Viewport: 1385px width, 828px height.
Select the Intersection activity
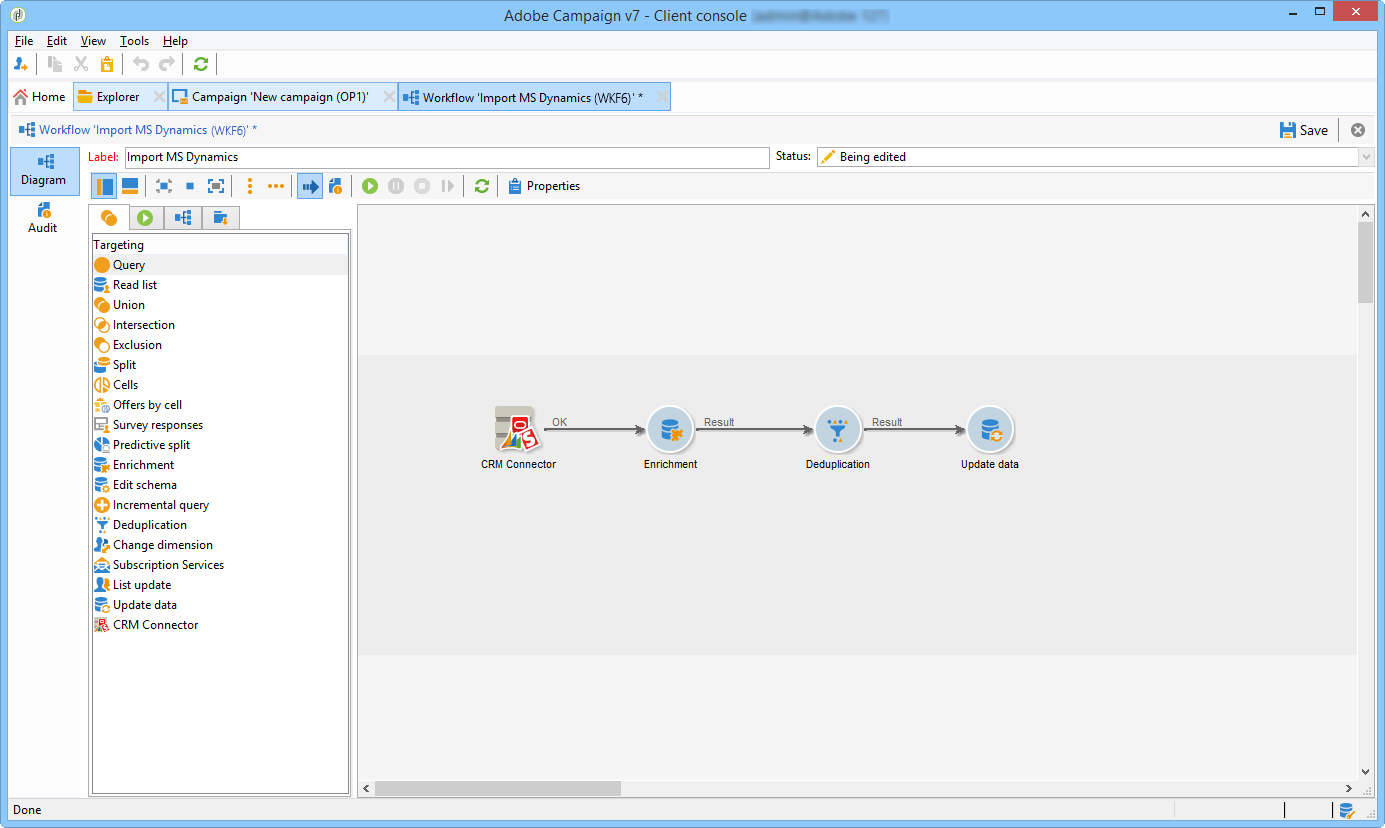220,325
